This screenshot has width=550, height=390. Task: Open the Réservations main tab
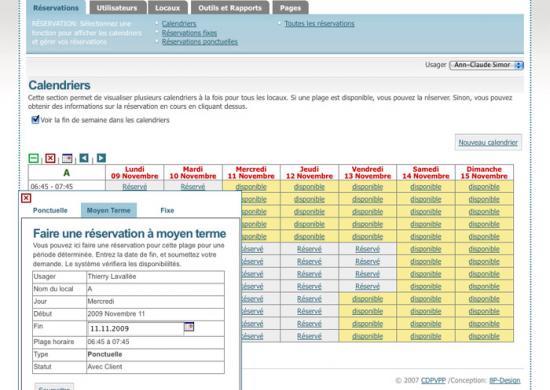point(56,8)
